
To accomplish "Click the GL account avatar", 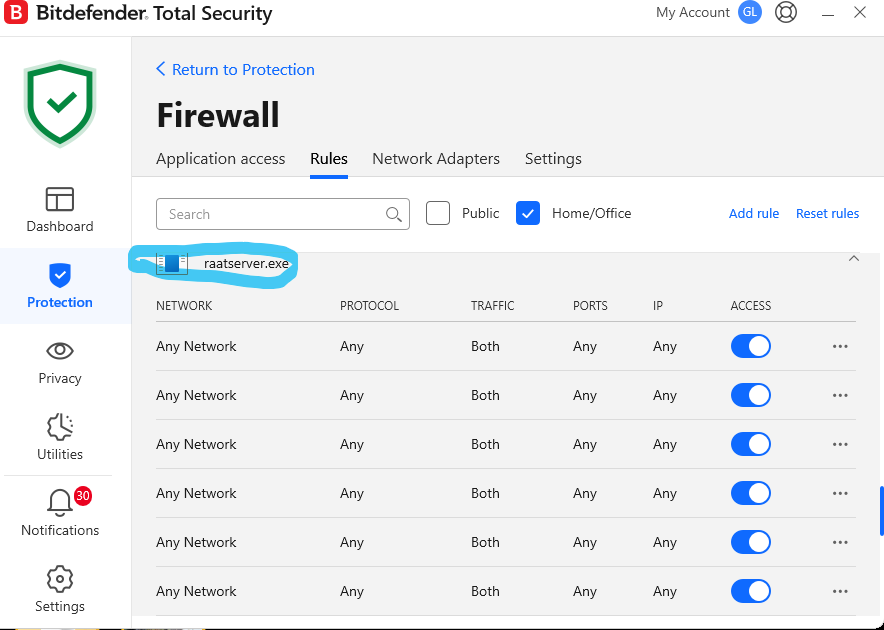I will coord(749,13).
